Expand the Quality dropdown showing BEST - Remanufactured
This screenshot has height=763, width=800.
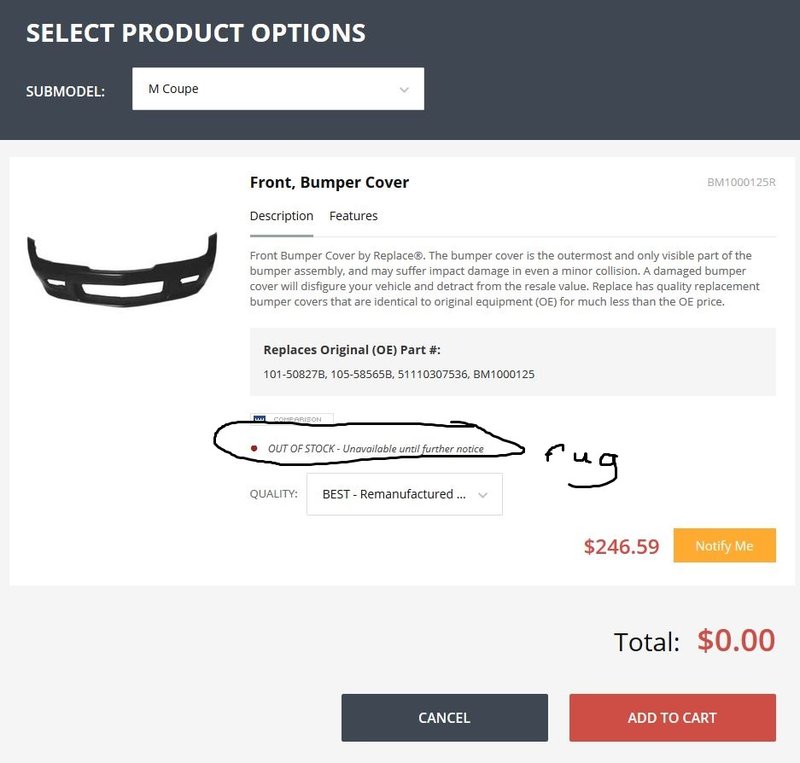click(x=405, y=494)
